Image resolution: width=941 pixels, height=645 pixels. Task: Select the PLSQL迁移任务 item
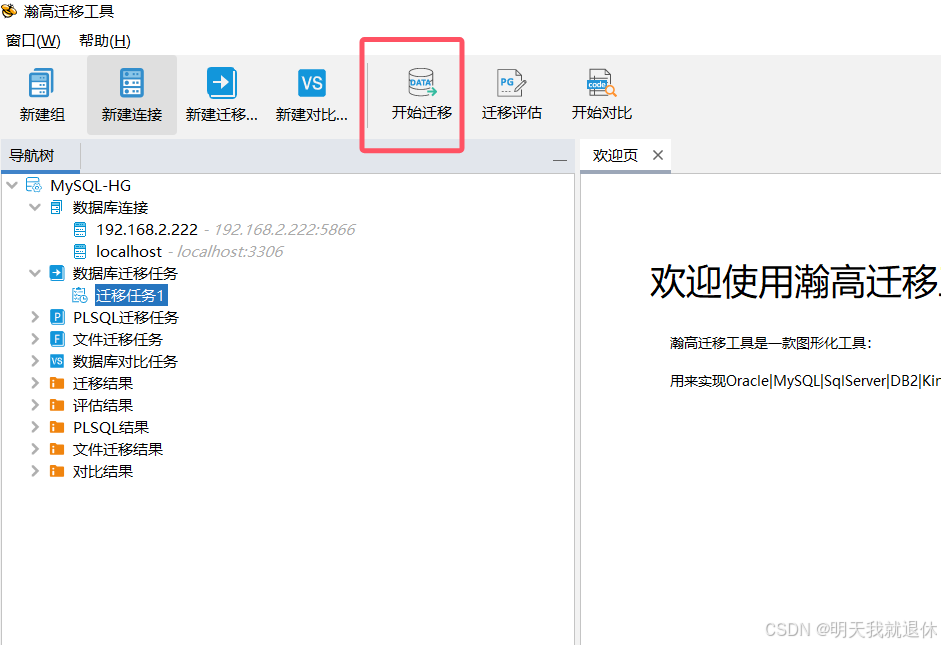(x=126, y=317)
